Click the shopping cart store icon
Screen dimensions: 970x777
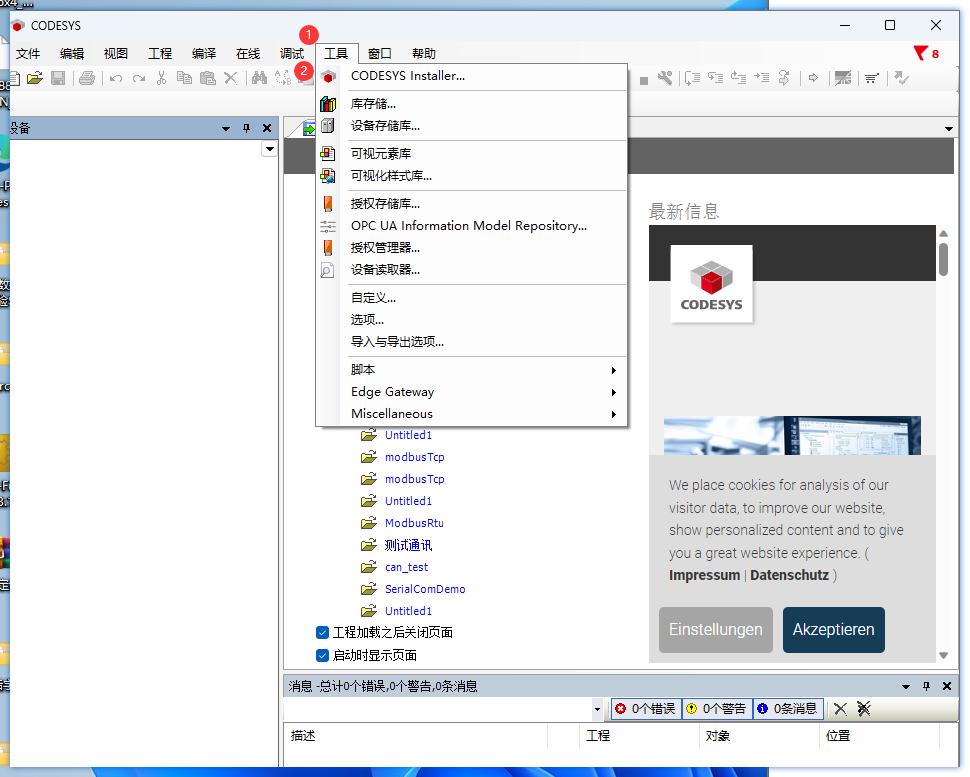[x=872, y=78]
